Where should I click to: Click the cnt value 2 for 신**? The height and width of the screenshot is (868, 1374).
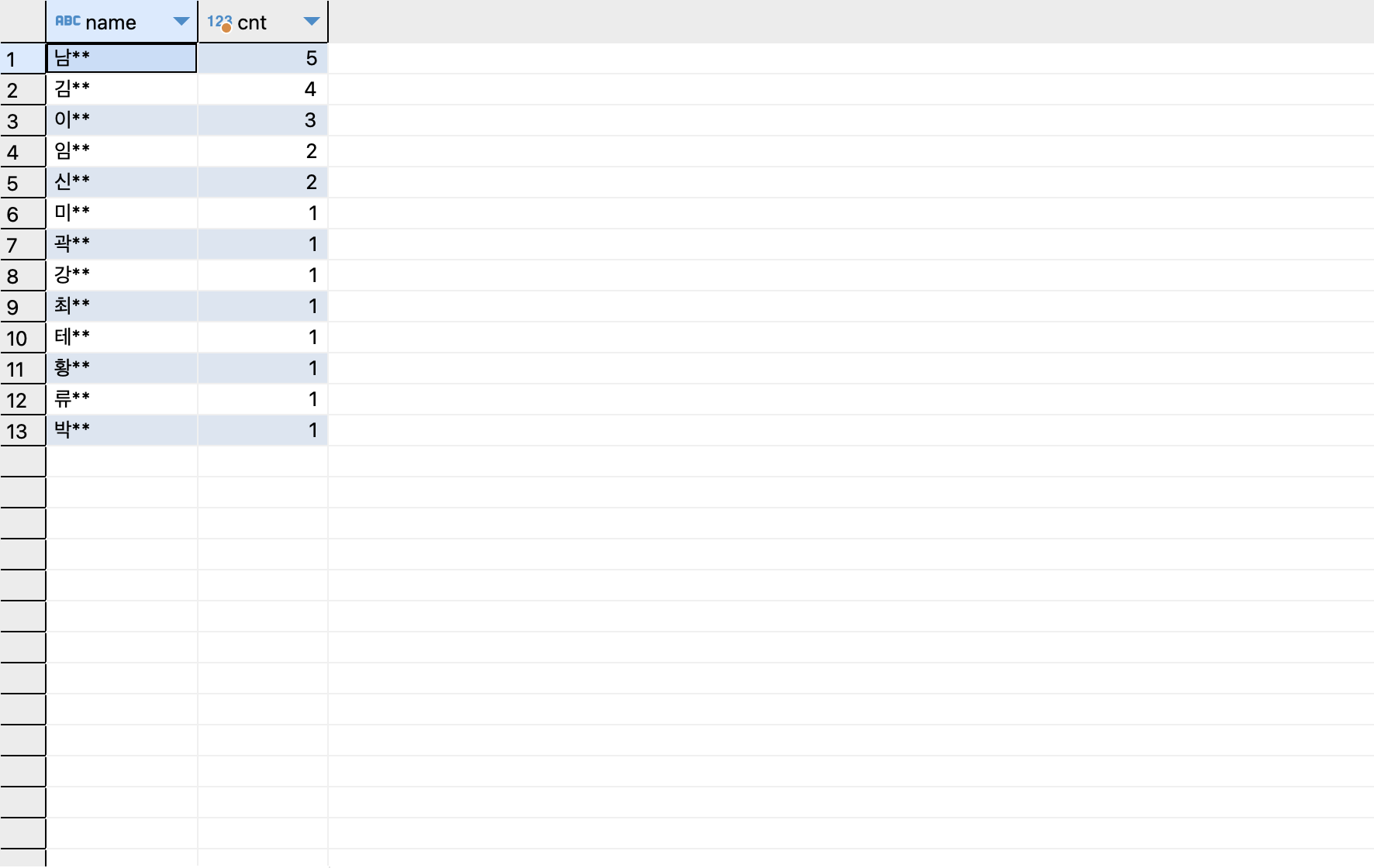point(263,182)
